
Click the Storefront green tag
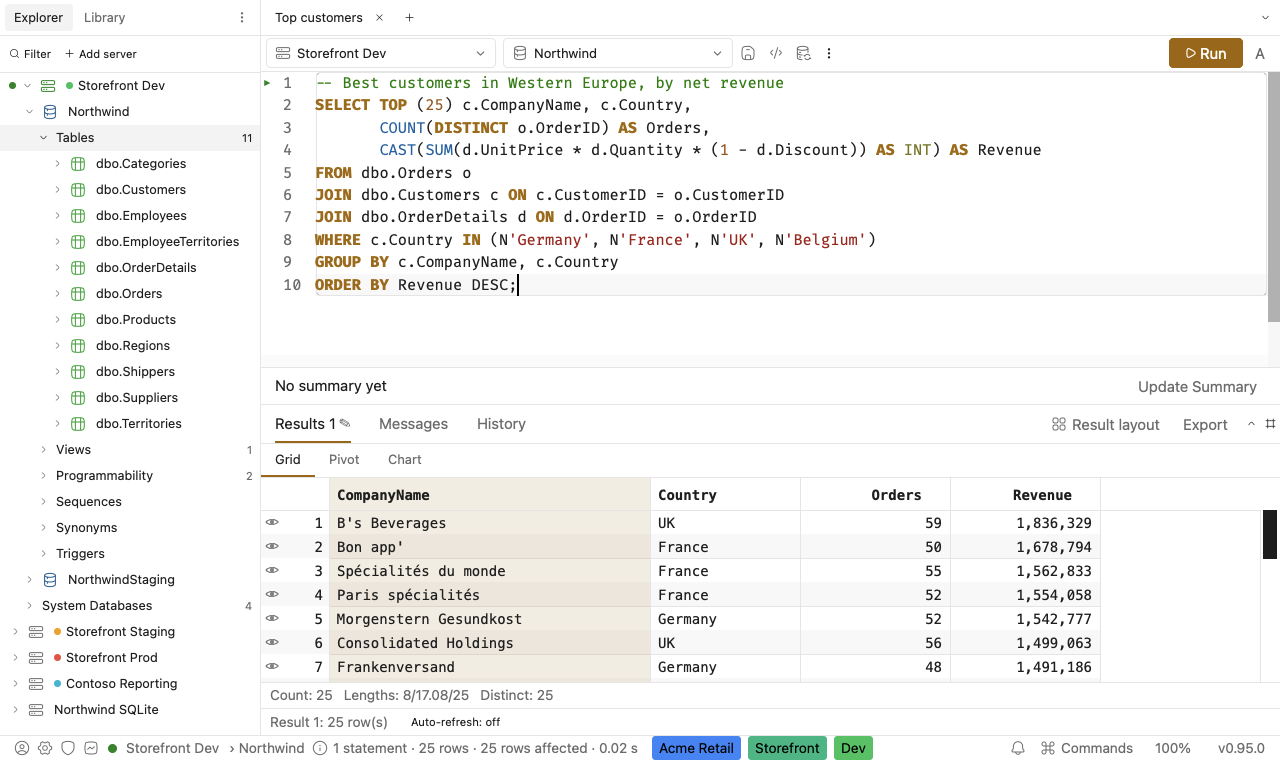click(787, 748)
